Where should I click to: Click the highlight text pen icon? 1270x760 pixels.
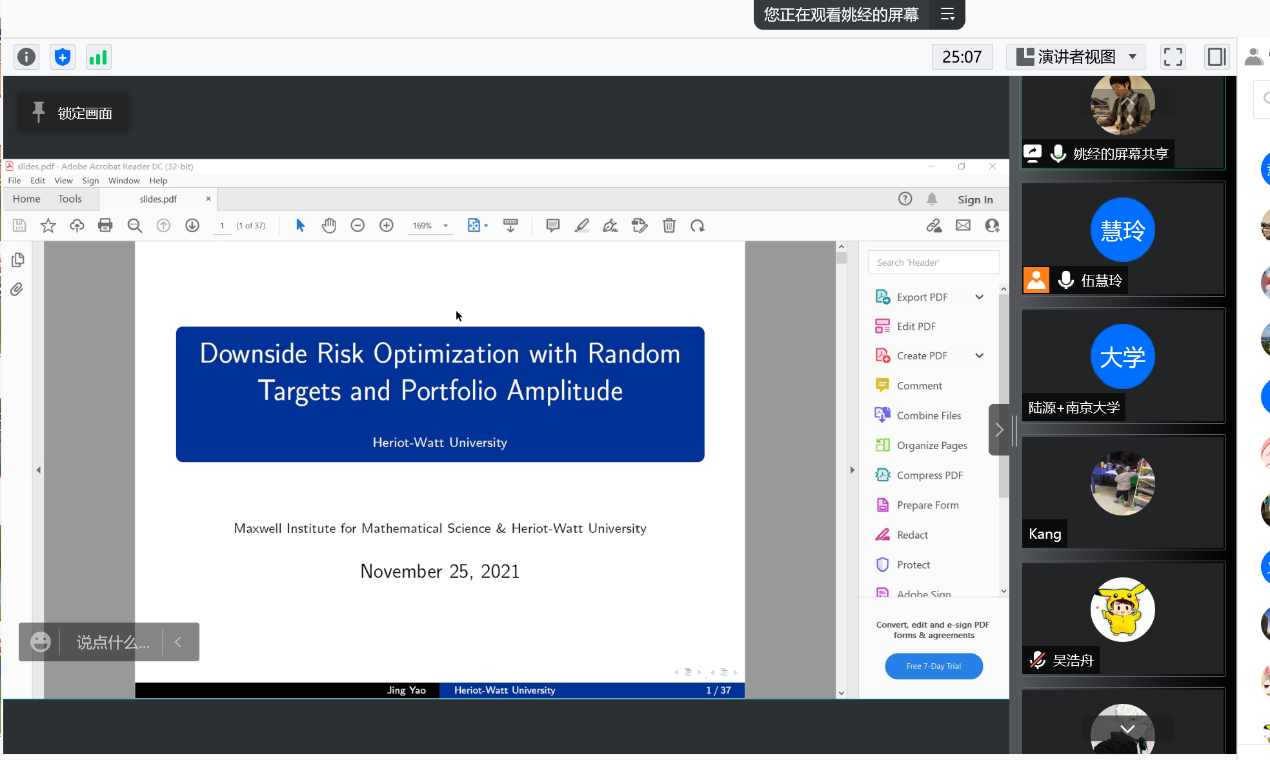click(x=582, y=226)
